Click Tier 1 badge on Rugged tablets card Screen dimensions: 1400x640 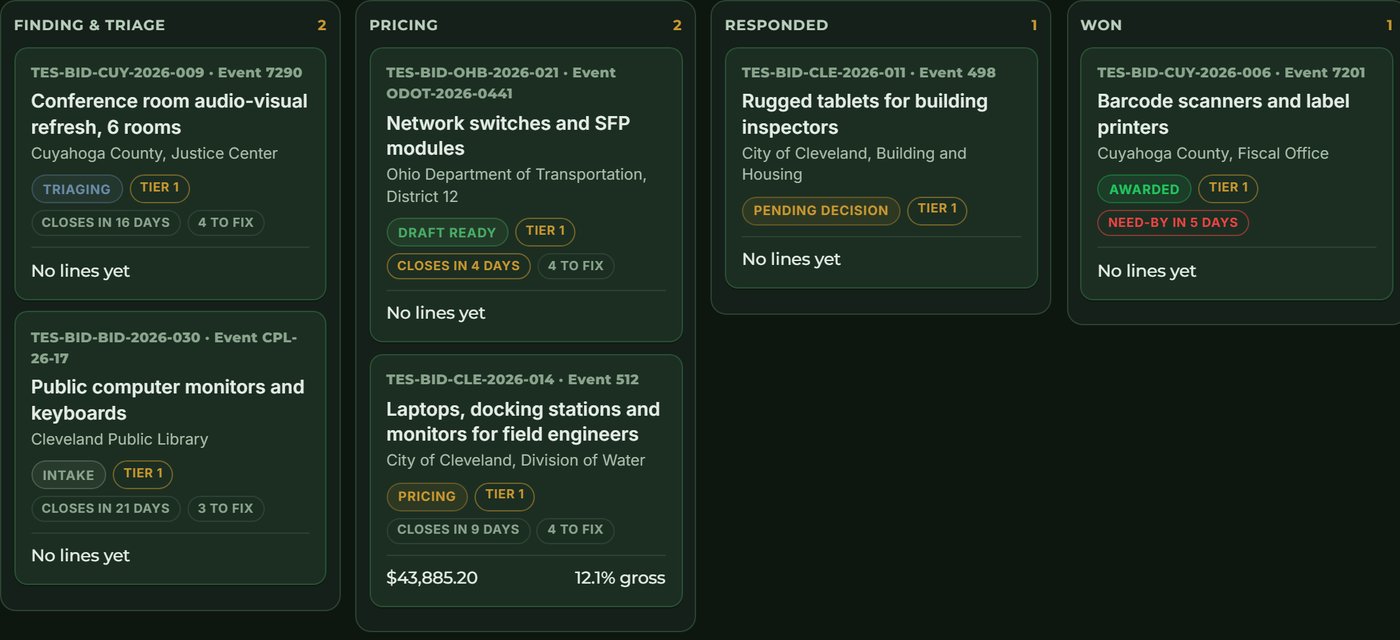(x=937, y=210)
